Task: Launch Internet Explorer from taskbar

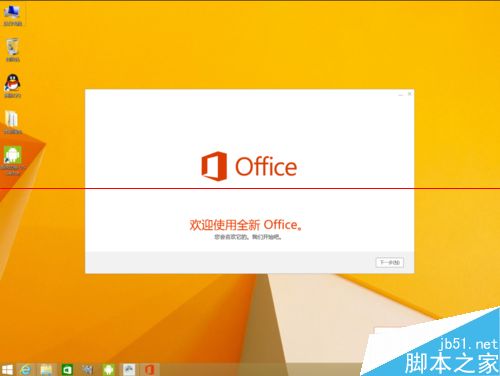Action: point(25,369)
